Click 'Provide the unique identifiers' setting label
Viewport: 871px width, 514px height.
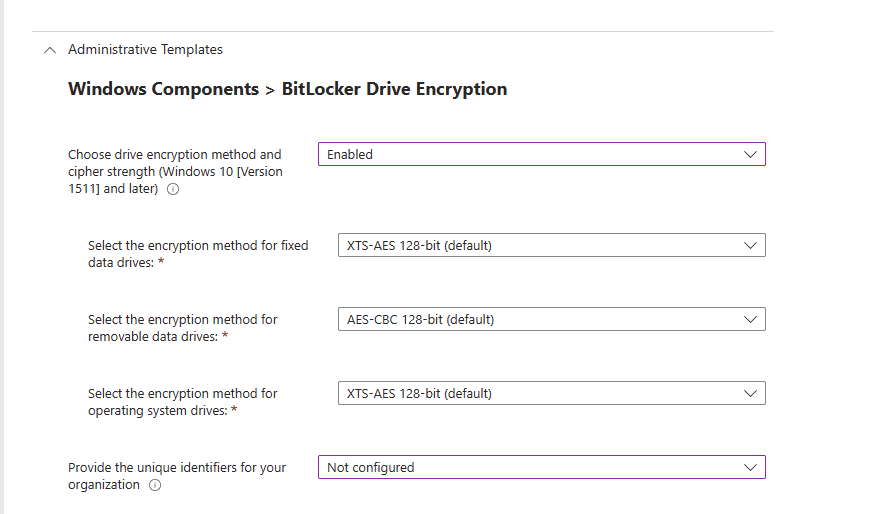tap(177, 468)
